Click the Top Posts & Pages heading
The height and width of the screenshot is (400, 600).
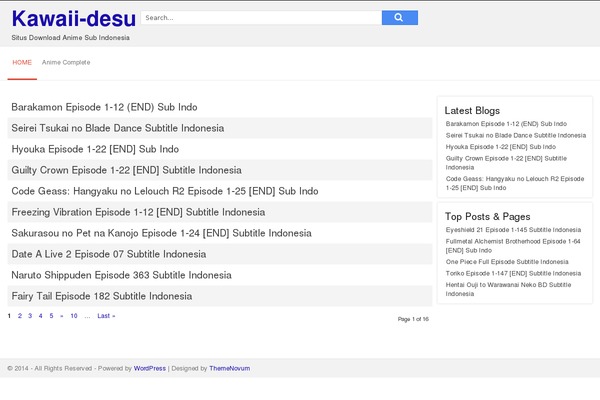point(488,217)
